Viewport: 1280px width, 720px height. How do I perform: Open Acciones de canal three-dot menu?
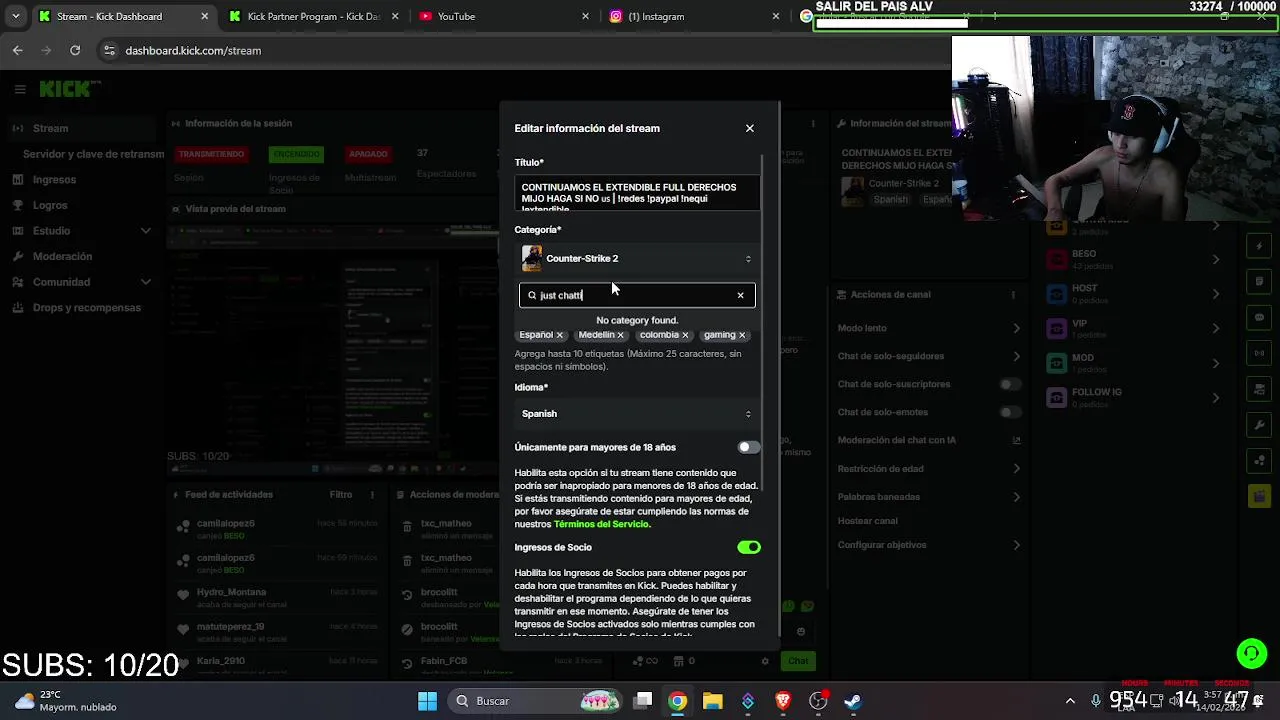(1013, 295)
